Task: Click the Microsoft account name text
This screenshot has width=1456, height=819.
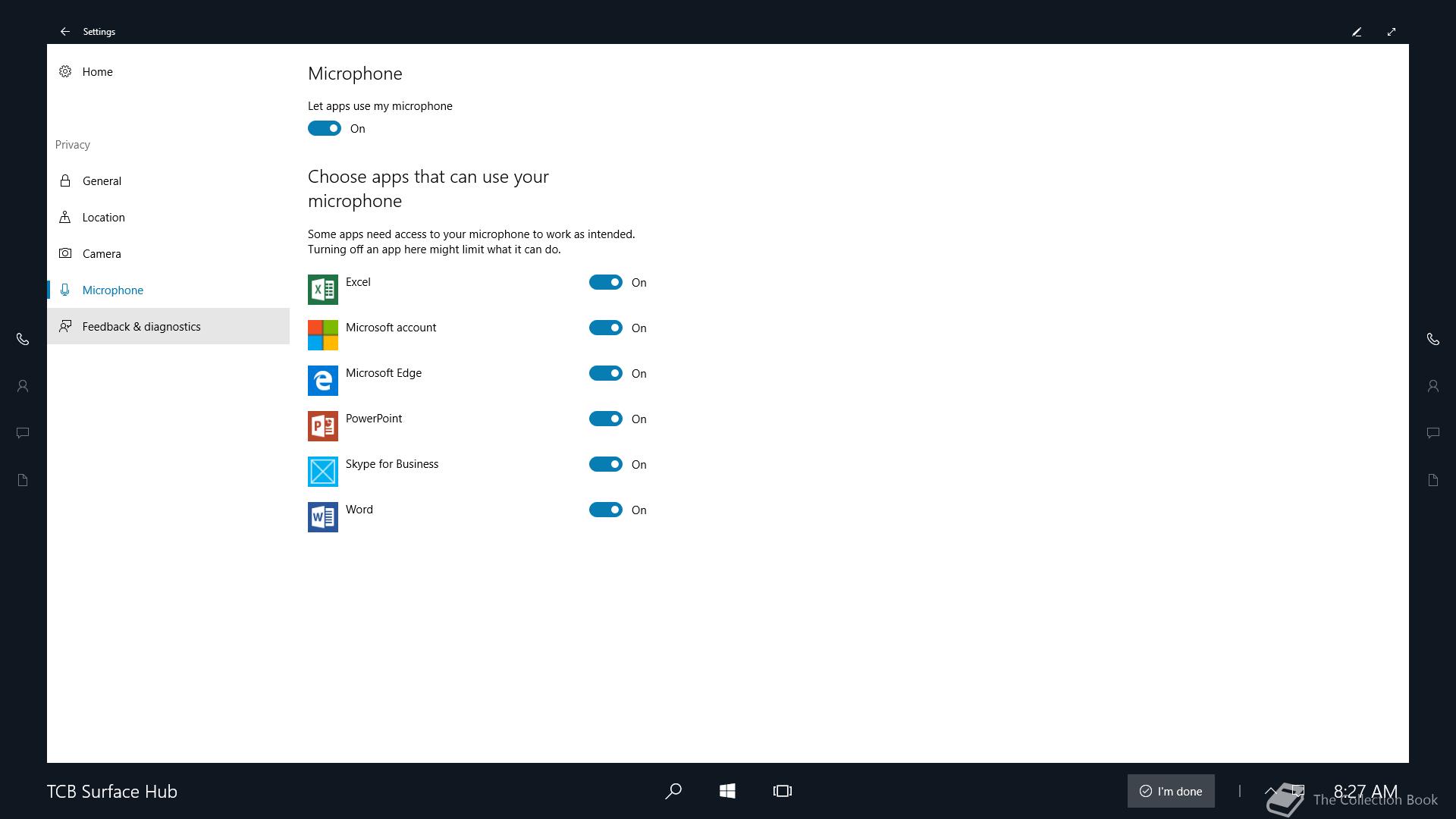Action: point(391,328)
